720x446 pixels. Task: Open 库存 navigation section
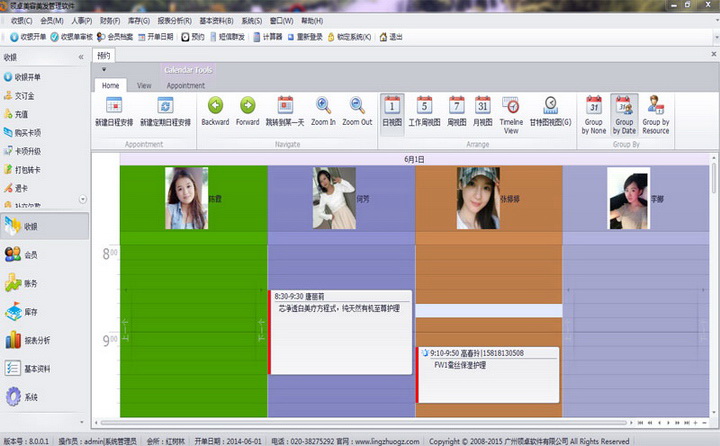pos(45,311)
